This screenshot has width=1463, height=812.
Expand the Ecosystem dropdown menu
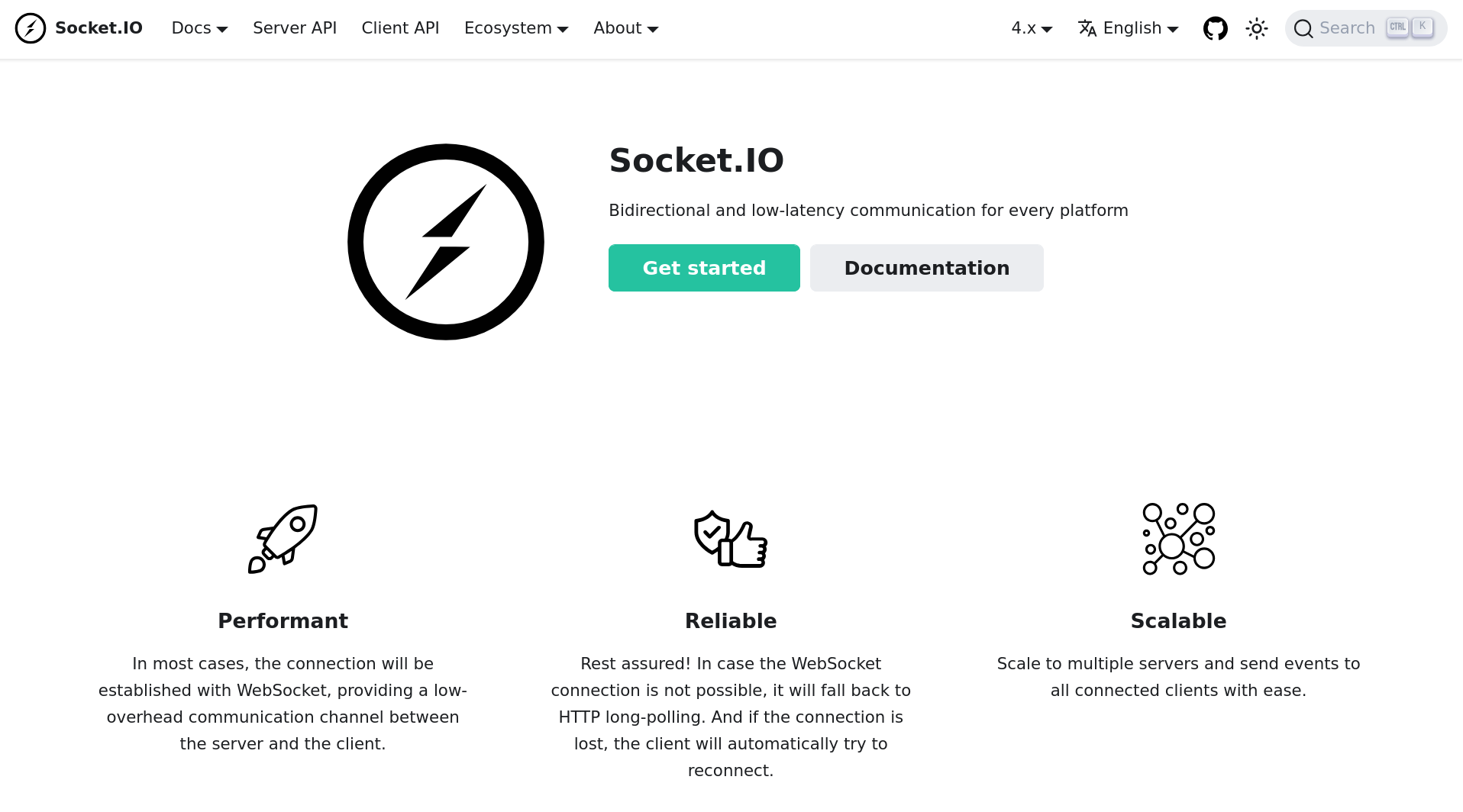click(x=516, y=28)
